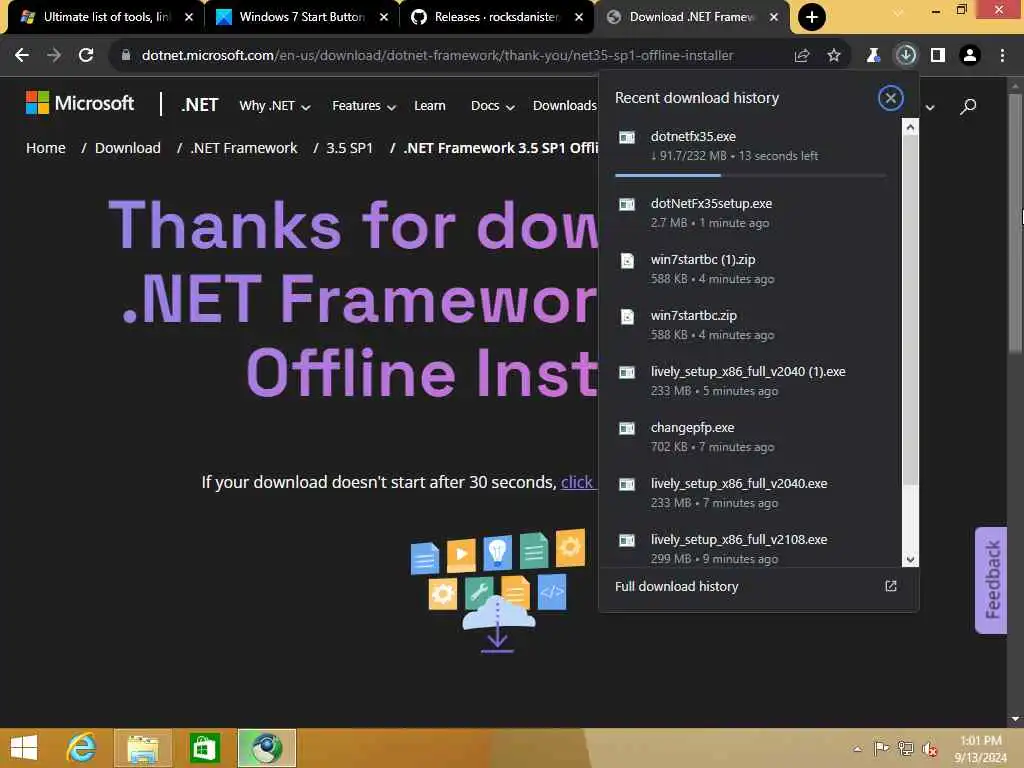
Task: Go to .NET Framework breadcrumb
Action: (x=244, y=148)
